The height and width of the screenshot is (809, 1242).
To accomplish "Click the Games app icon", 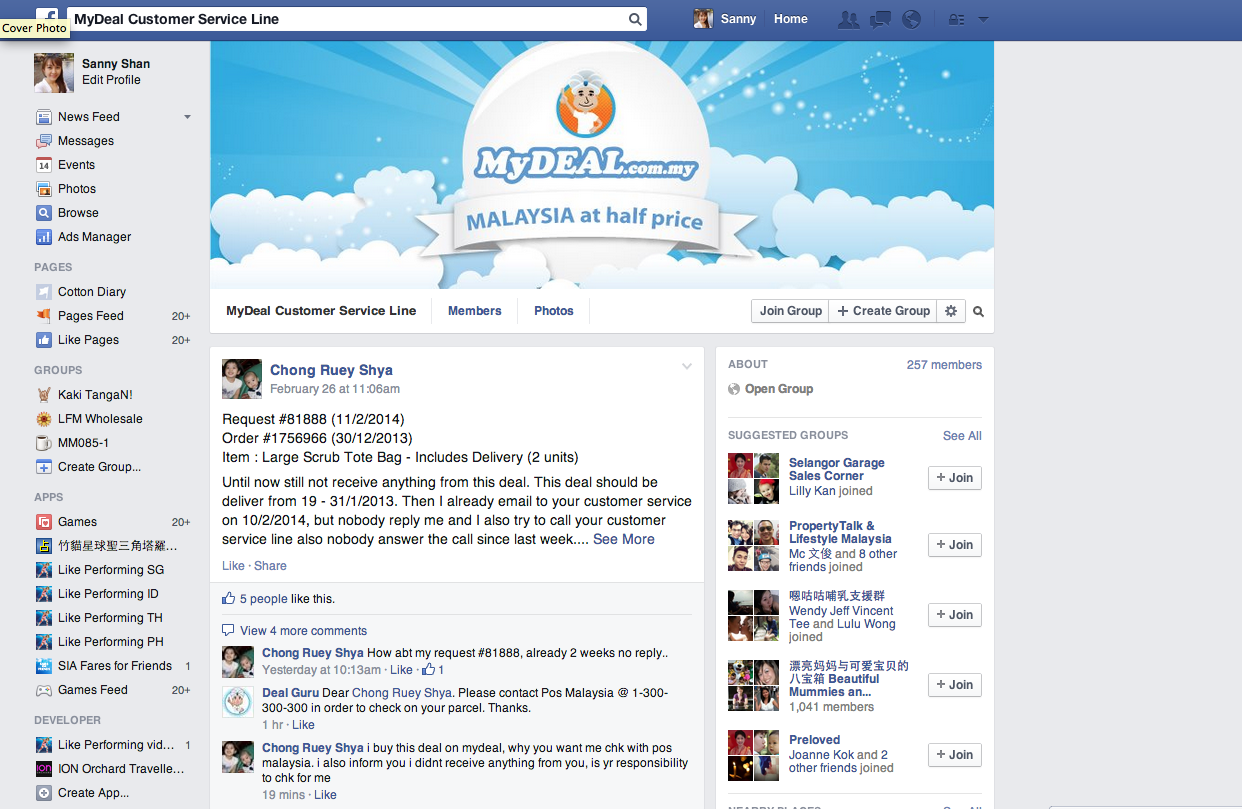I will pos(44,522).
